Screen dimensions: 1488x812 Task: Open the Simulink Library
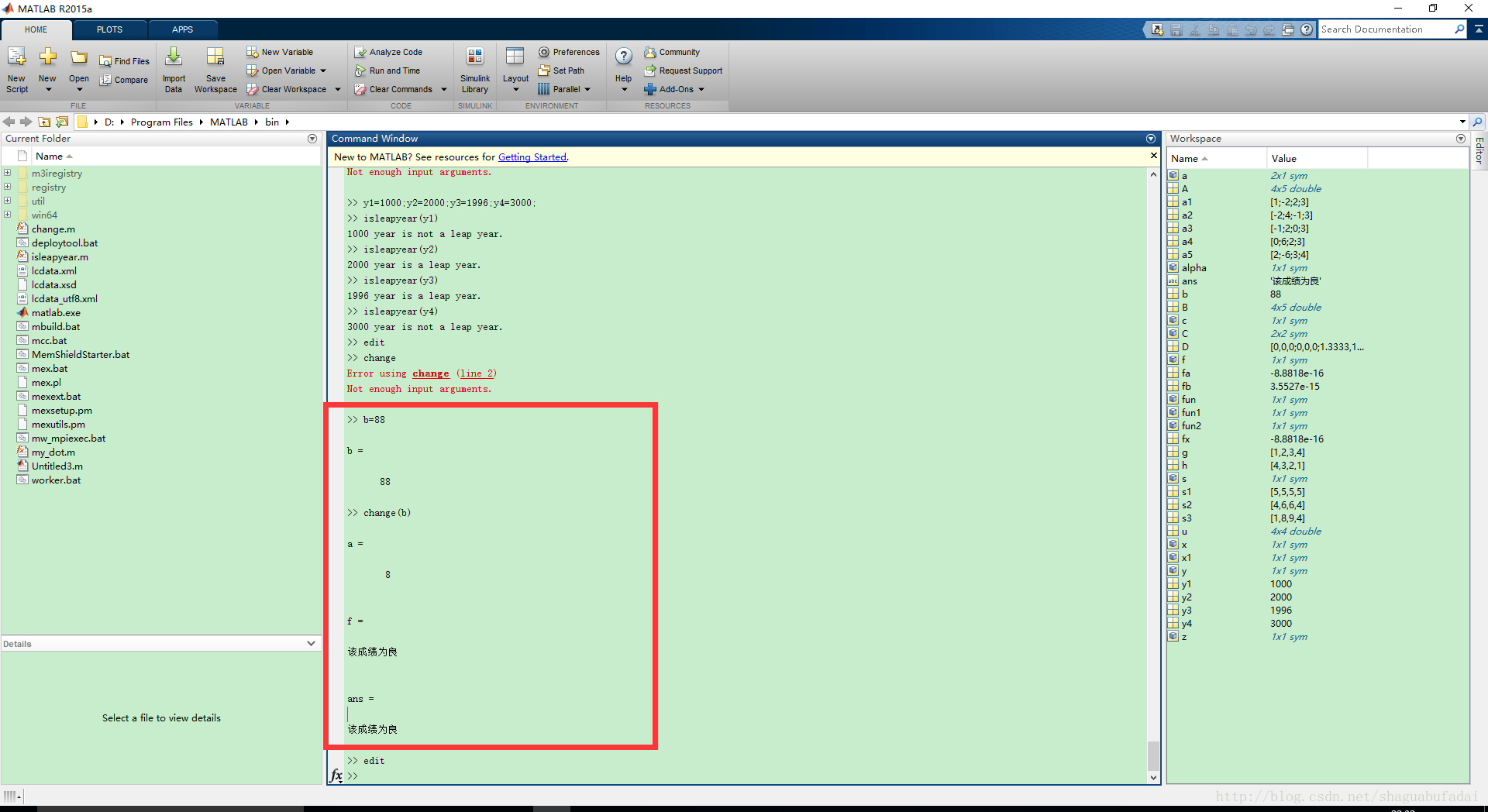(x=475, y=69)
